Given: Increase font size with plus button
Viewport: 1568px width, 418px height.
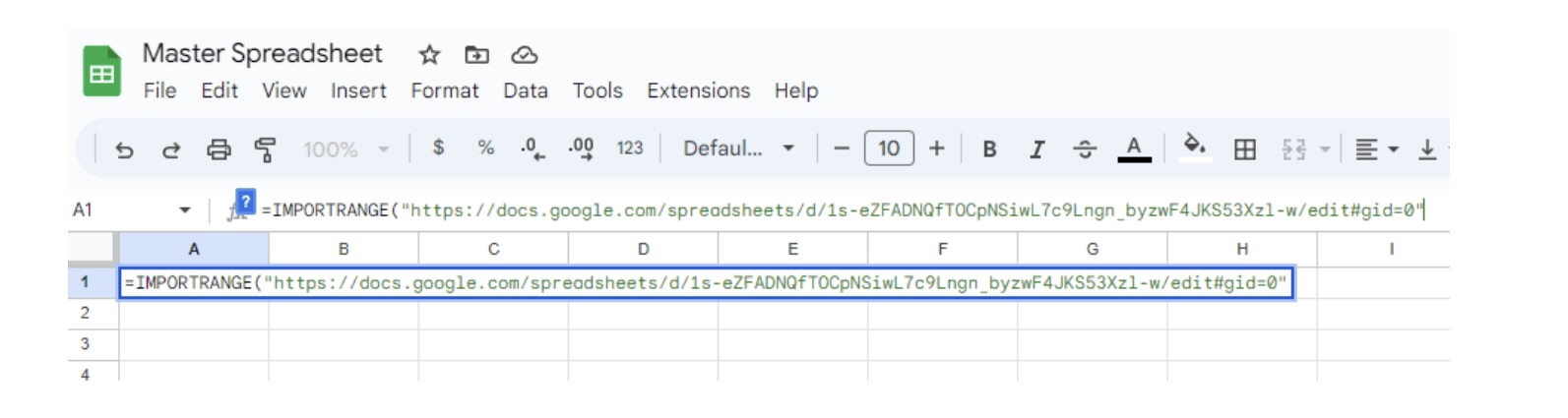Looking at the screenshot, I should click(x=936, y=149).
